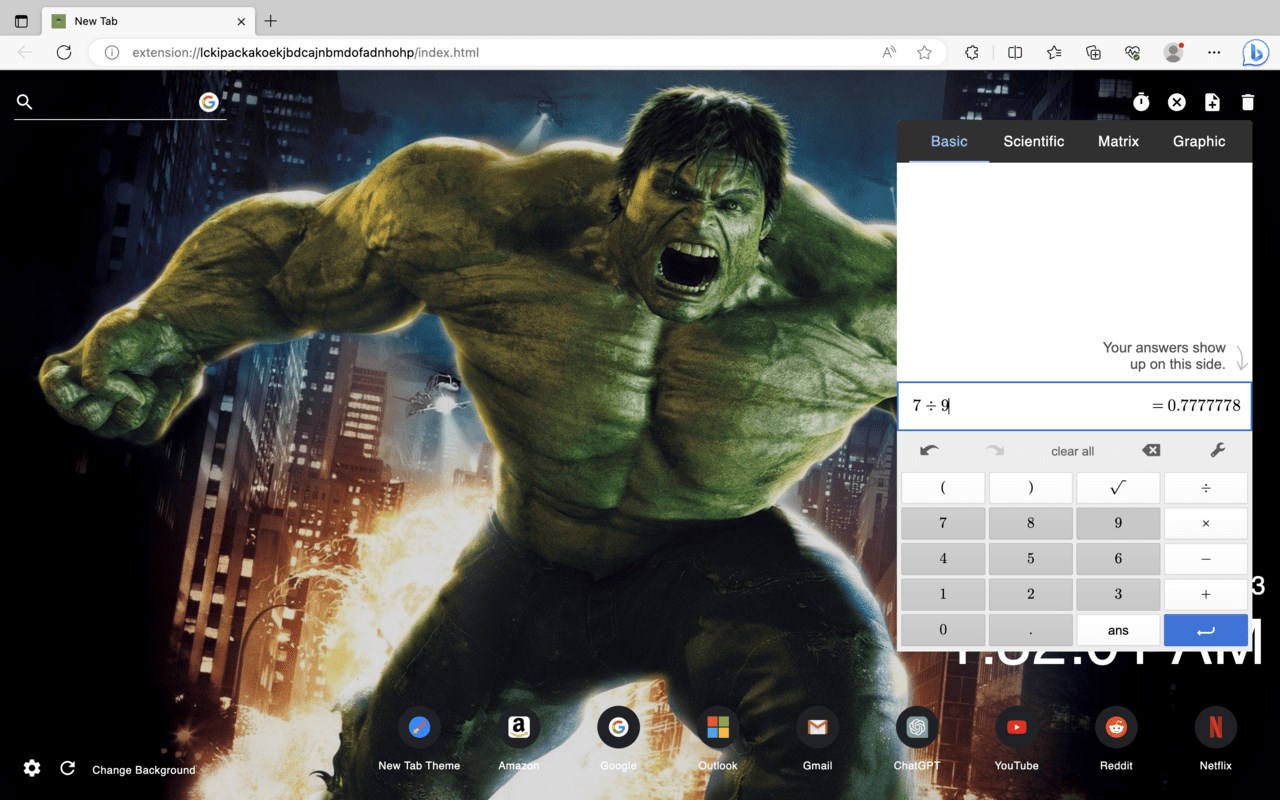Open calculator wrench settings
This screenshot has height=800, width=1280.
(x=1217, y=451)
